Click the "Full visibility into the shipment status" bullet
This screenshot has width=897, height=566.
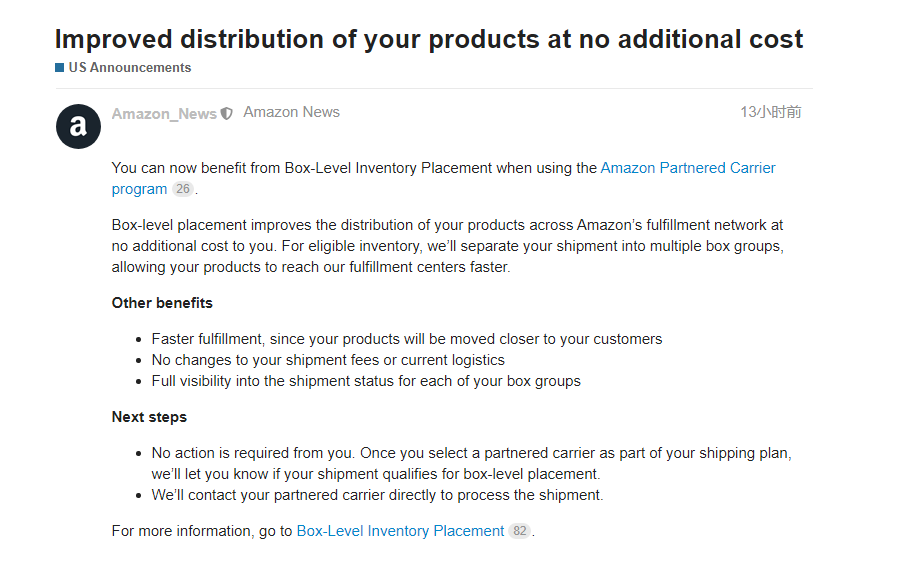[366, 381]
